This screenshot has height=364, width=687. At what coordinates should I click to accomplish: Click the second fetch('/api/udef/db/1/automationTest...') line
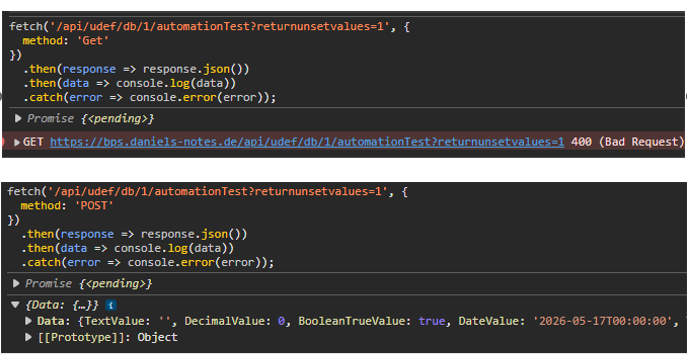[208, 192]
